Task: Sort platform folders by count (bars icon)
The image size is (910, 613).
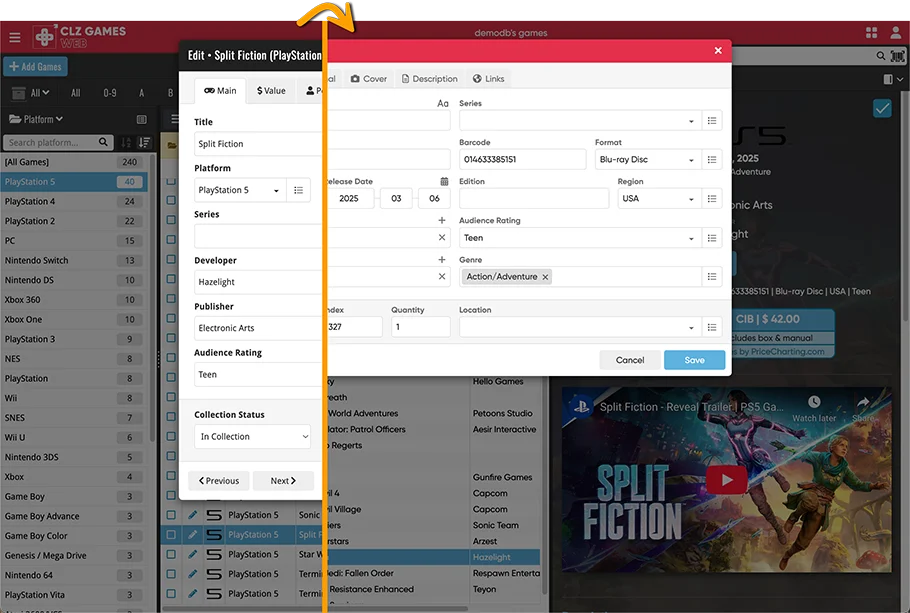Action: click(145, 142)
